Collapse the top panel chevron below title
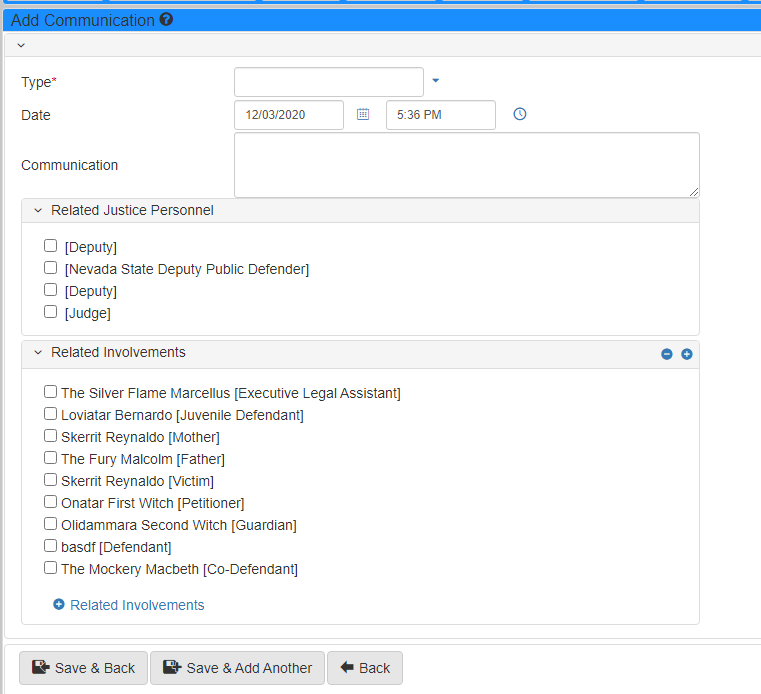The height and width of the screenshot is (694, 761). click(x=21, y=45)
